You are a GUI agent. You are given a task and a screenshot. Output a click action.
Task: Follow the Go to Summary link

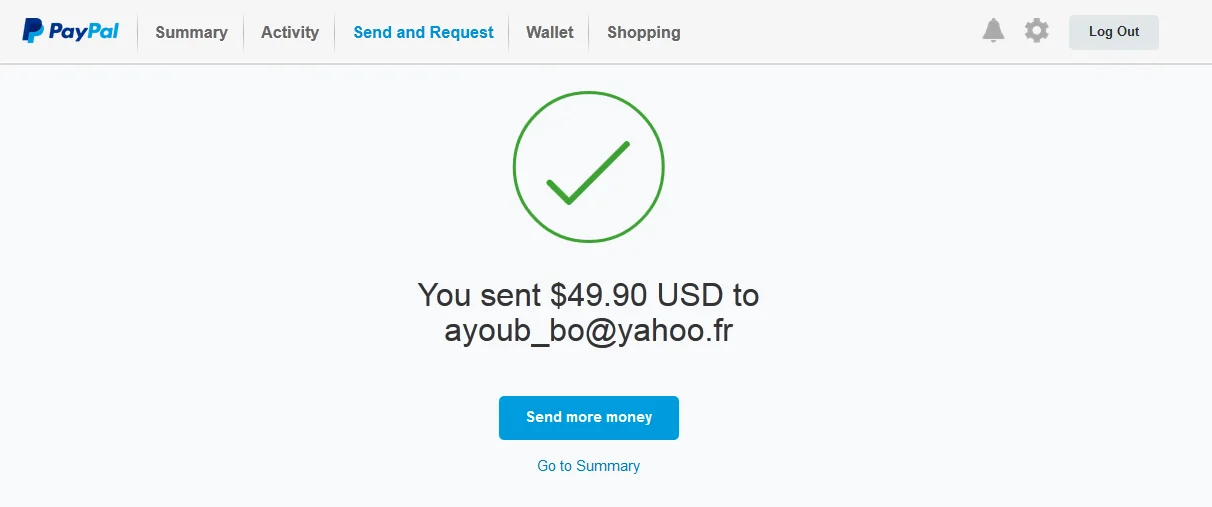click(589, 466)
